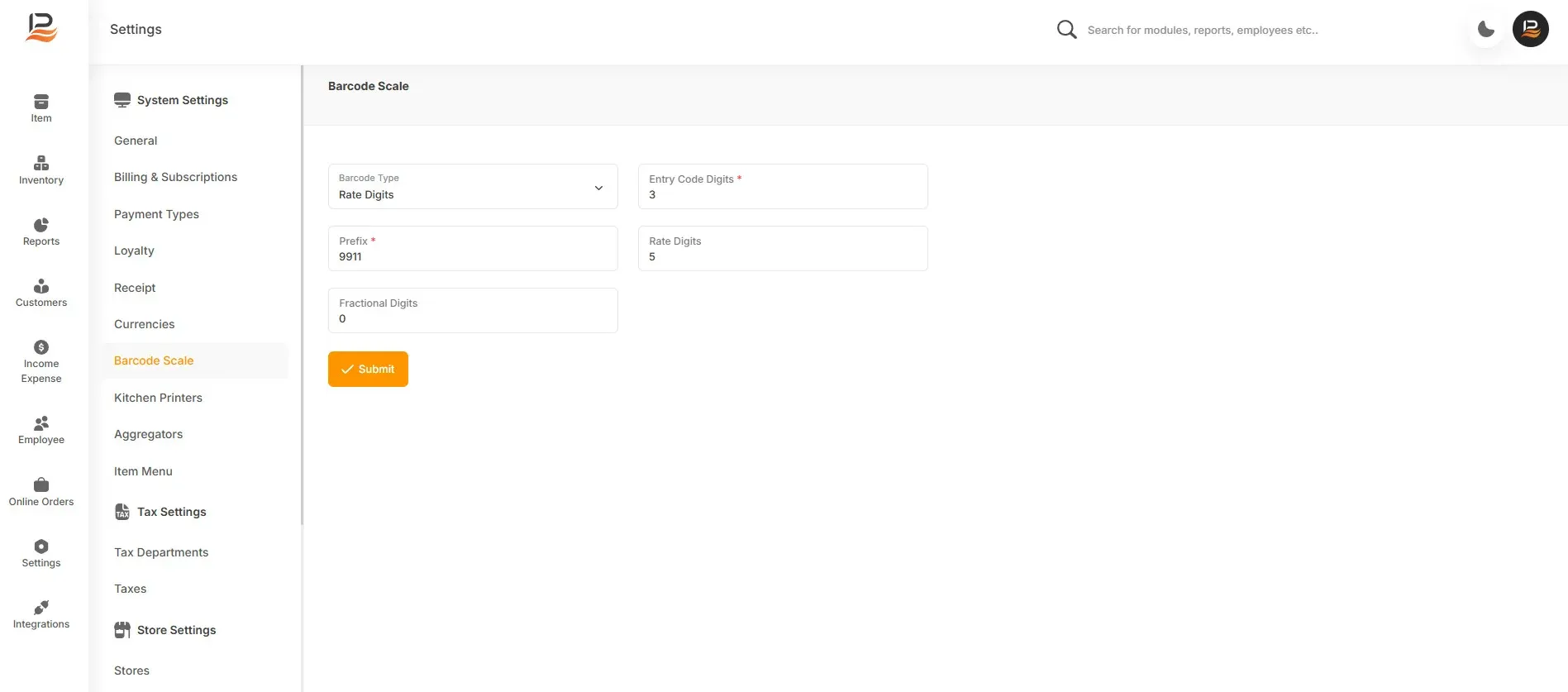1568x692 pixels.
Task: Open the Inventory module icon
Action: click(x=41, y=163)
